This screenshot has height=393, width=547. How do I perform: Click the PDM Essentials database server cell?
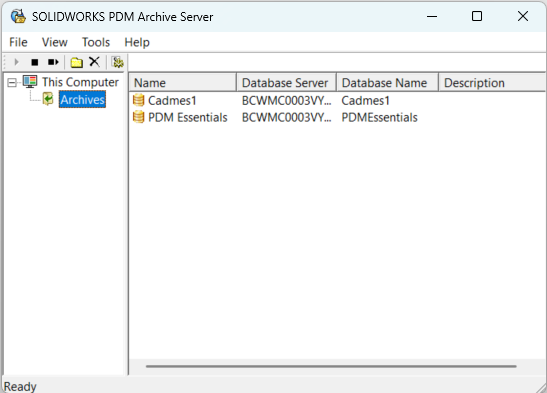pos(286,117)
